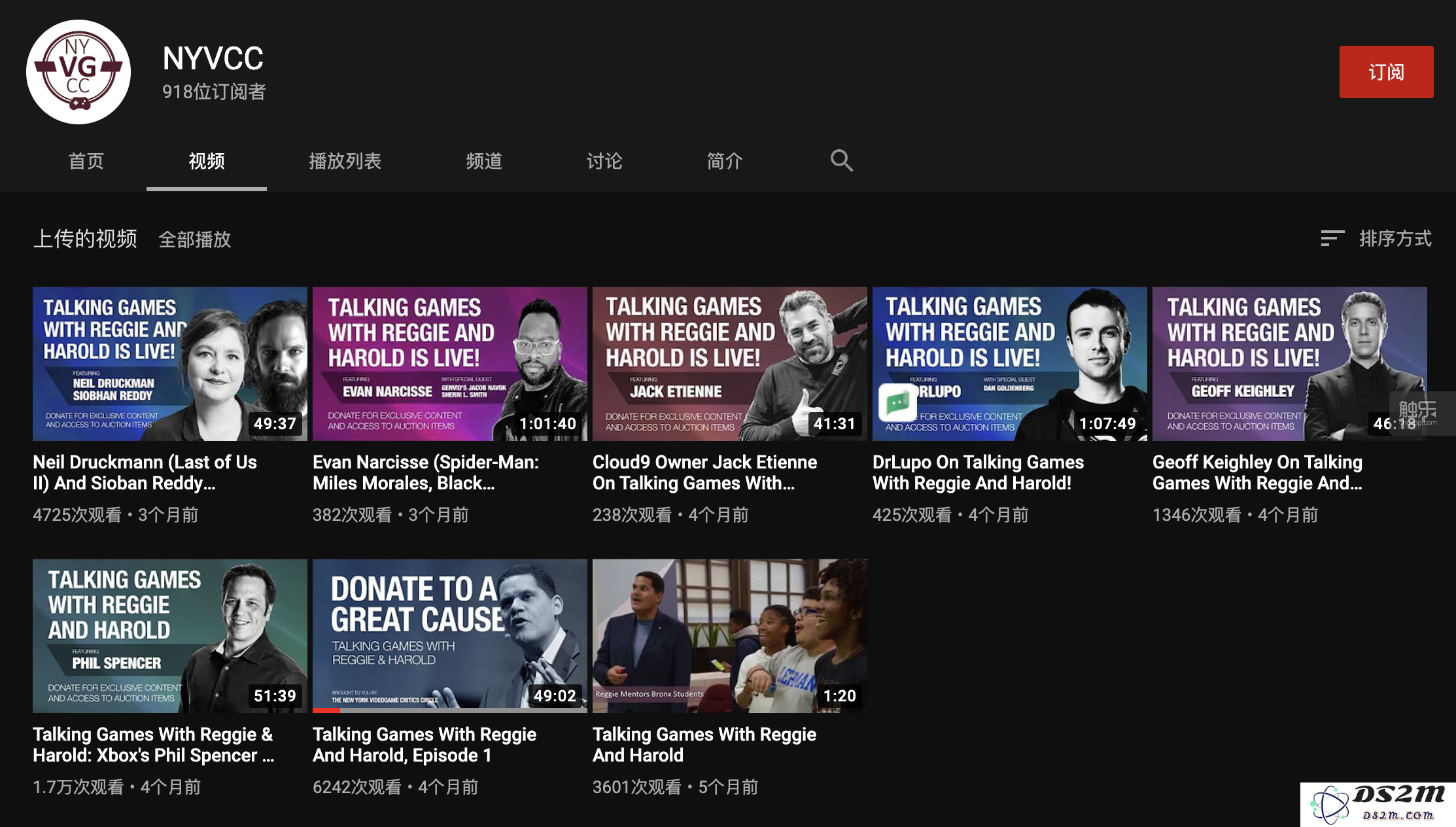Click title Talking Games Episode 1
Image resolution: width=1456 pixels, height=827 pixels.
point(425,745)
